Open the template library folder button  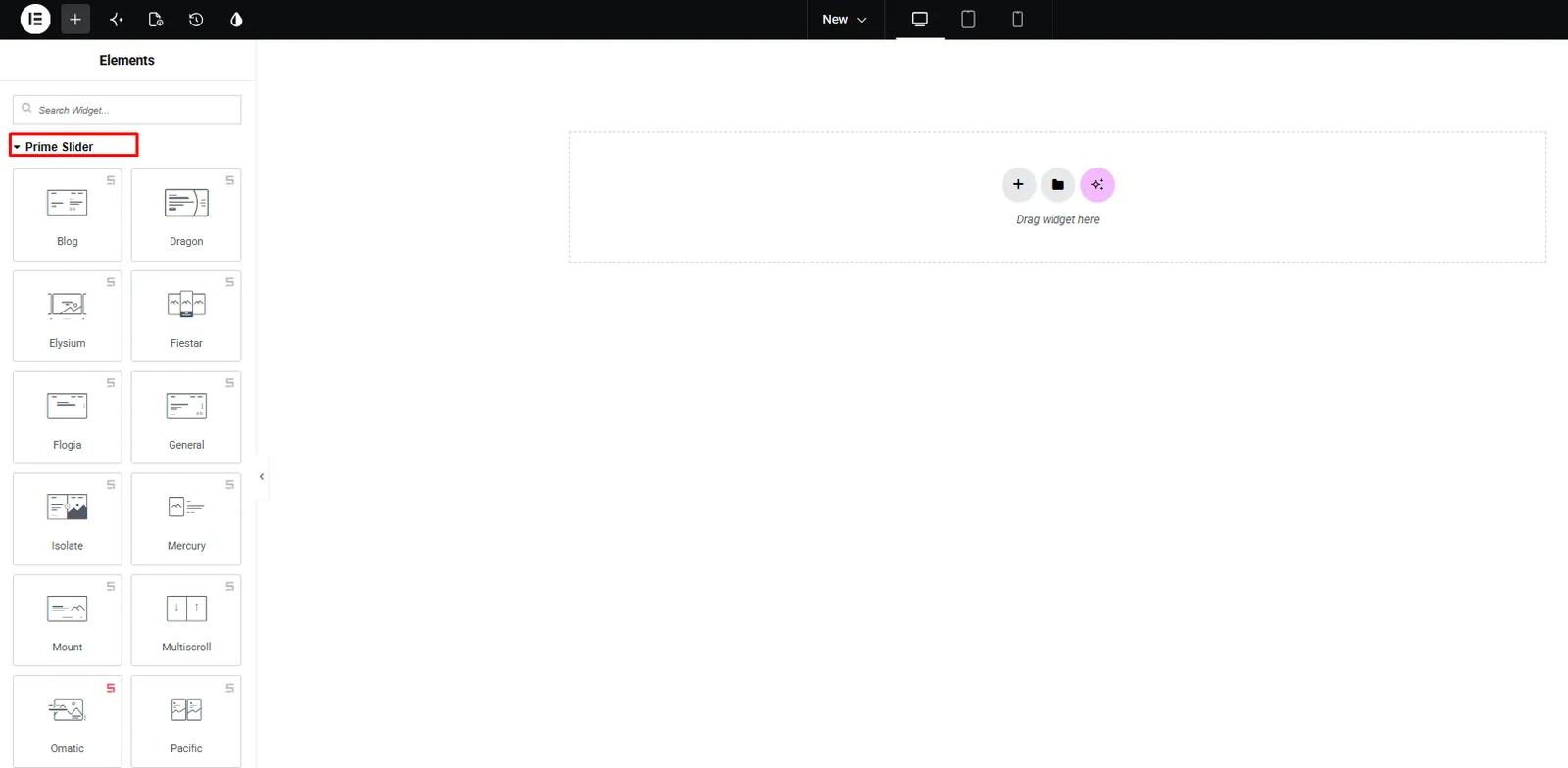[1057, 184]
